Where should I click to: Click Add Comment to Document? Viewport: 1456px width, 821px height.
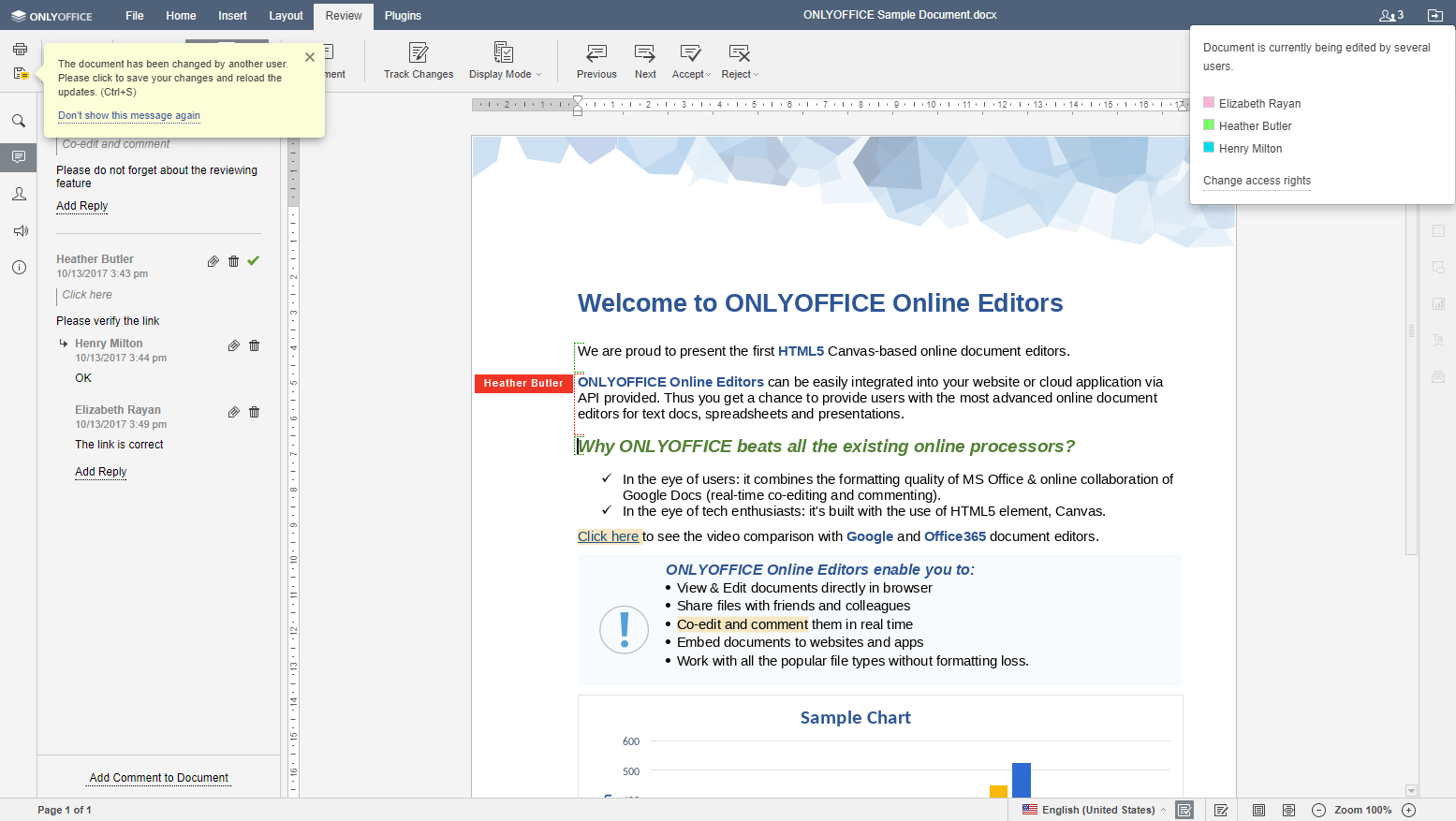159,778
